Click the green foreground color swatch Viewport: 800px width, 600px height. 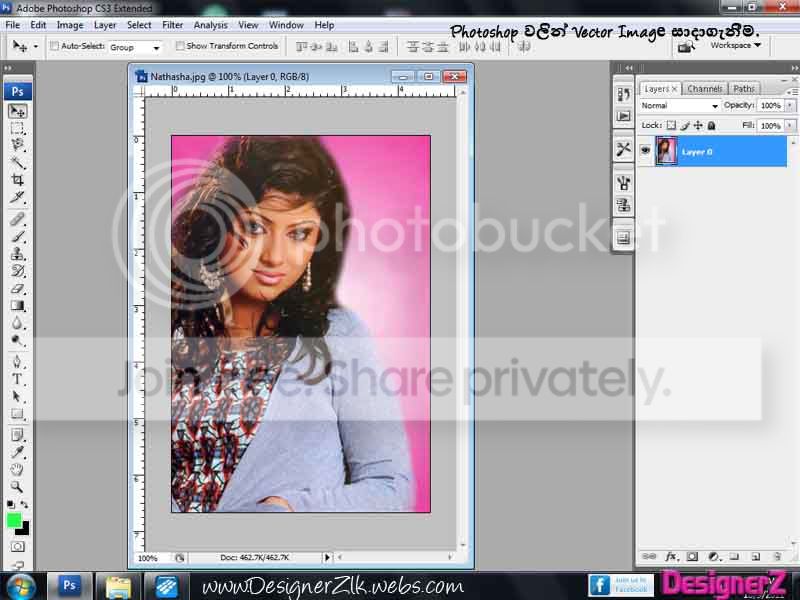point(14,520)
